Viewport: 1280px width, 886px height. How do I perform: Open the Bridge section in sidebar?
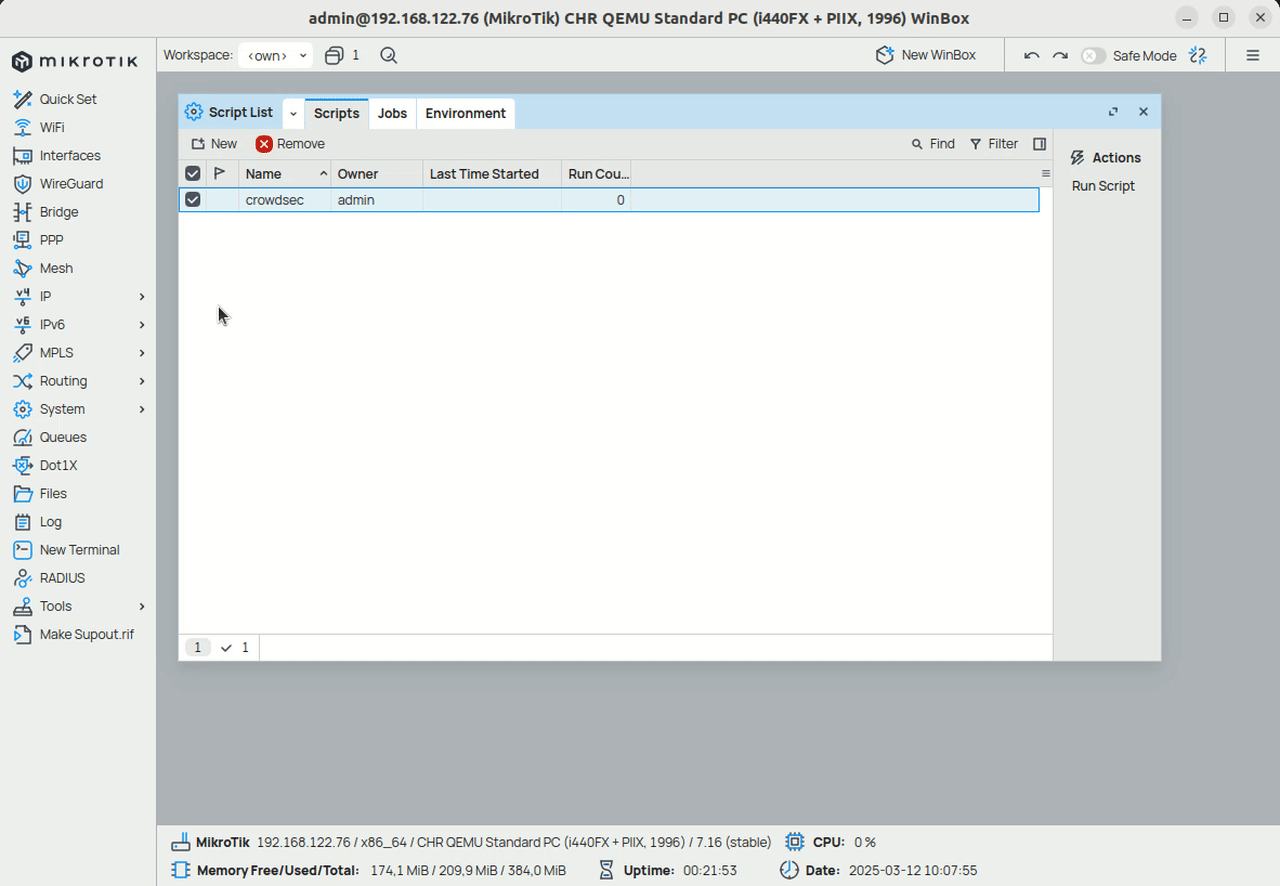pyautogui.click(x=58, y=212)
